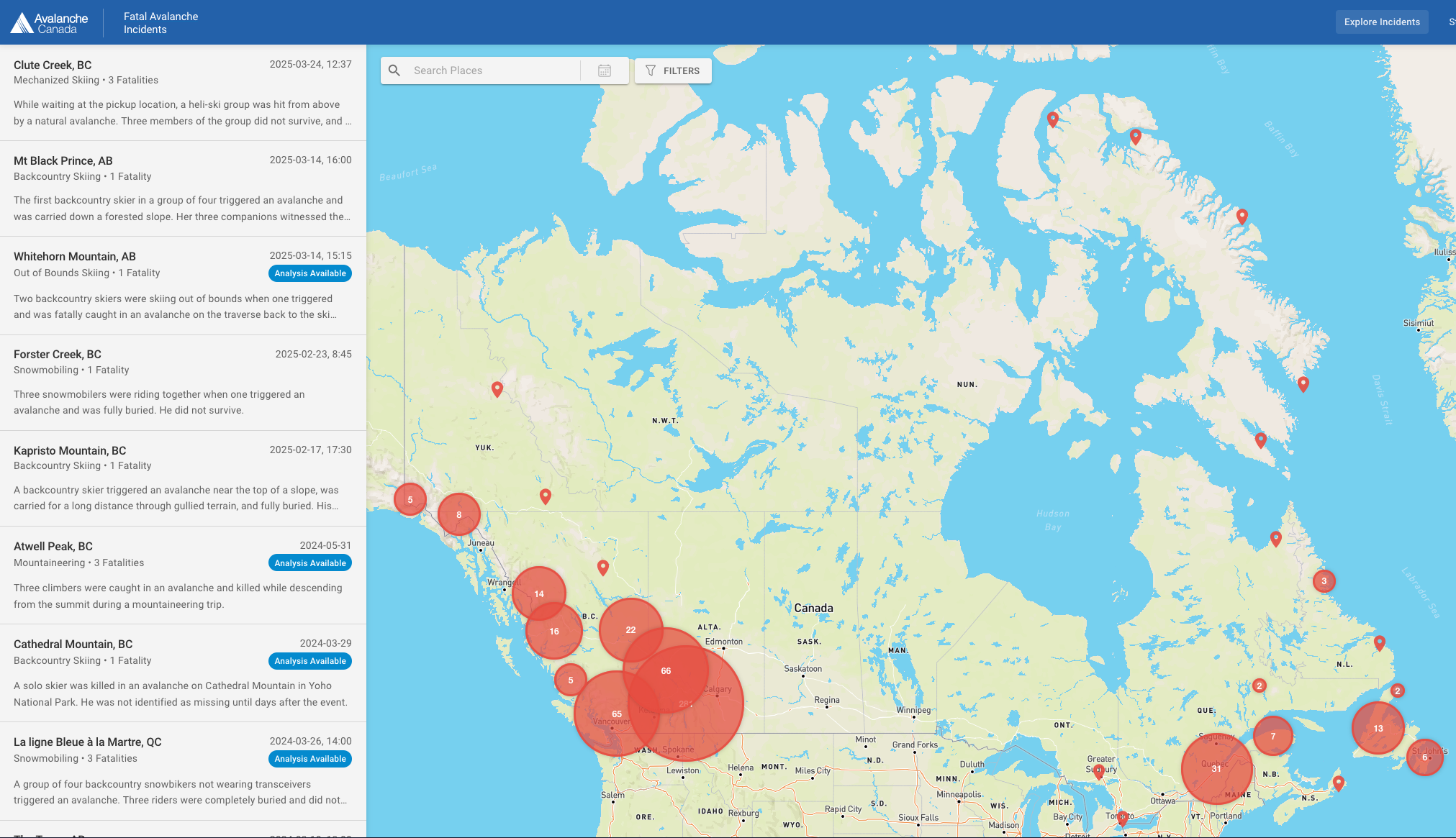Click the Explore Incidents button
Screen dimensions: 1456x838
[1381, 22]
